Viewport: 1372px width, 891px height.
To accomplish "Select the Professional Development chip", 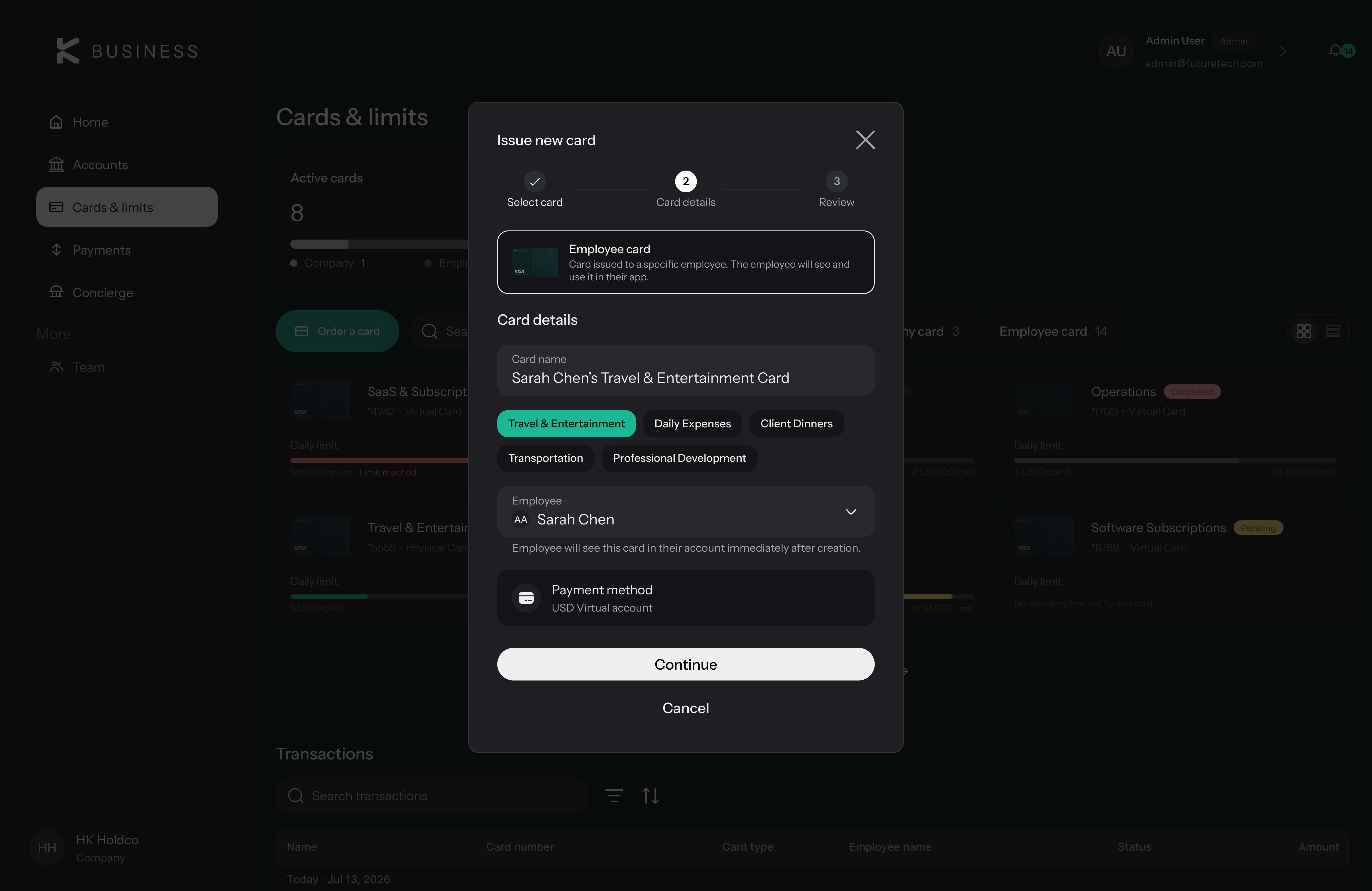I will (679, 458).
